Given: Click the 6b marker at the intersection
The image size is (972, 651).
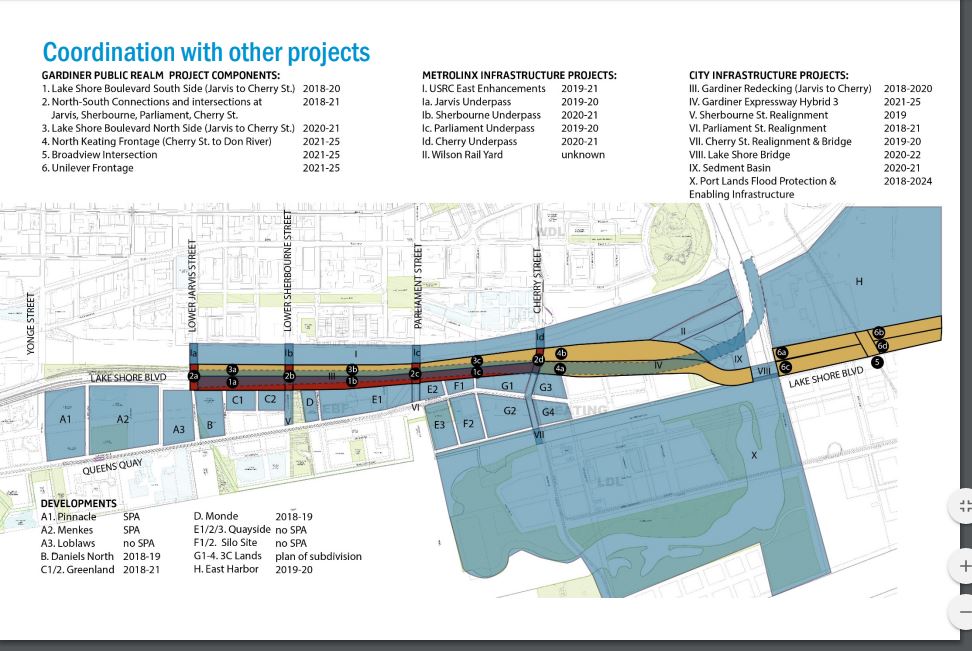Looking at the screenshot, I should (x=878, y=333).
